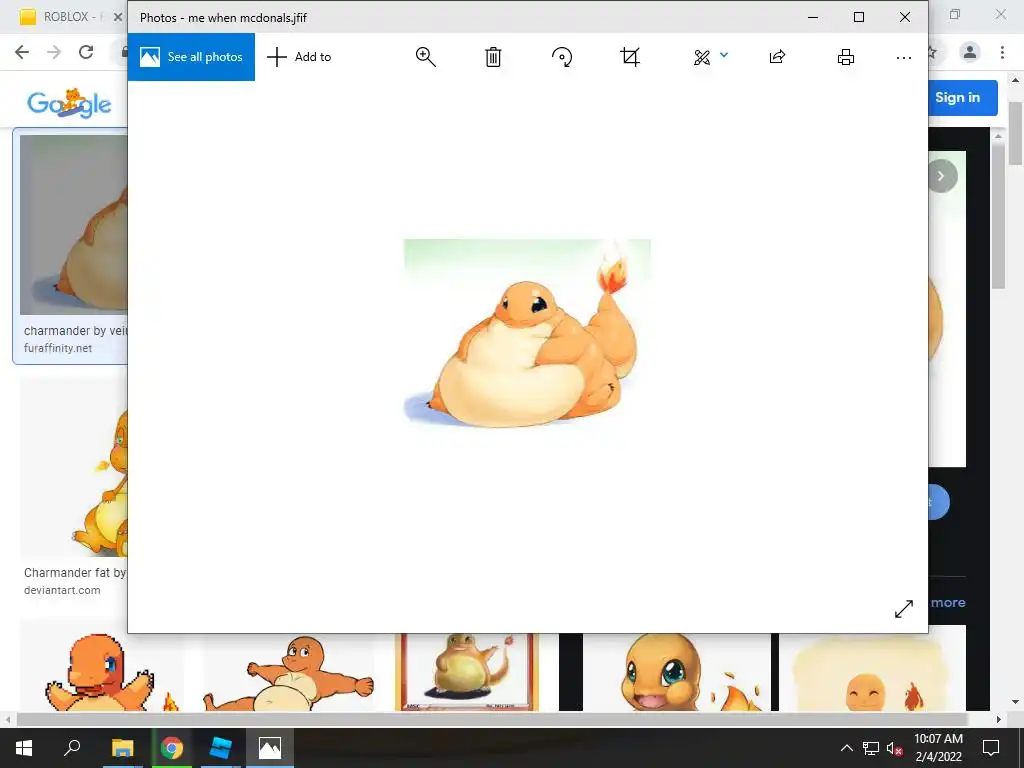Open the Chrome profile avatar icon
The image size is (1024, 768).
pyautogui.click(x=970, y=52)
